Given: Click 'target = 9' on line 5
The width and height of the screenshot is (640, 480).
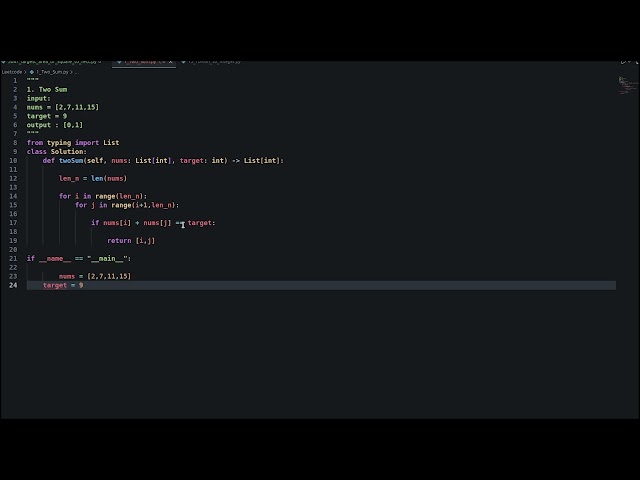Looking at the screenshot, I should 47,116.
